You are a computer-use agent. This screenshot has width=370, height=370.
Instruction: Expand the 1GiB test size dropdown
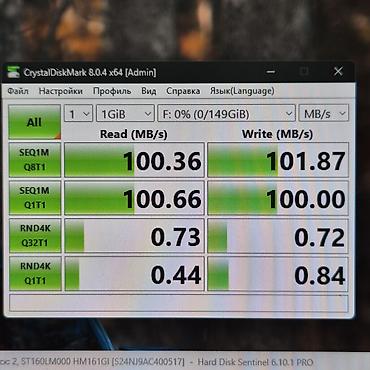coord(125,114)
